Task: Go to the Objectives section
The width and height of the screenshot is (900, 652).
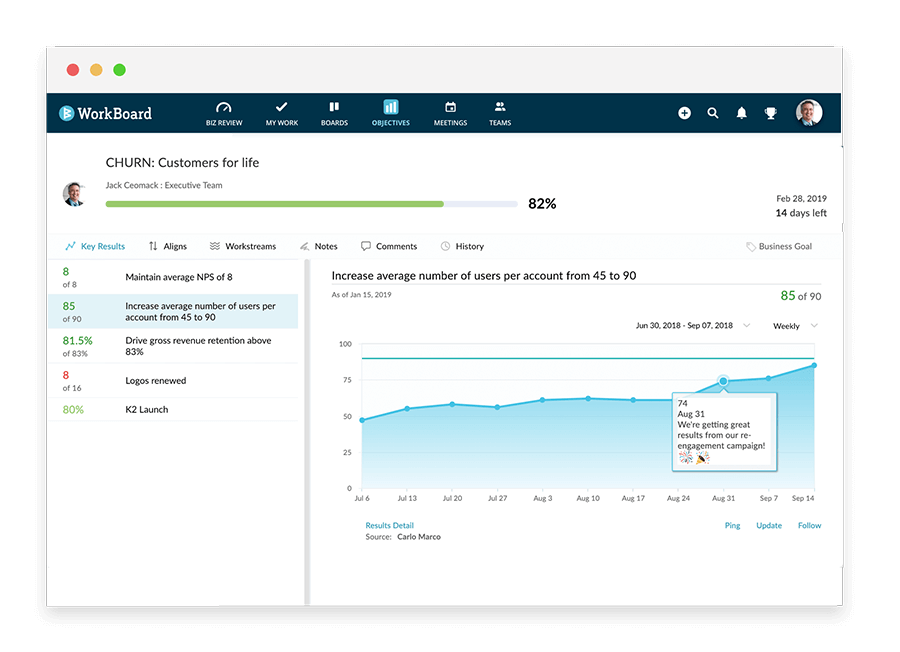Action: click(390, 112)
